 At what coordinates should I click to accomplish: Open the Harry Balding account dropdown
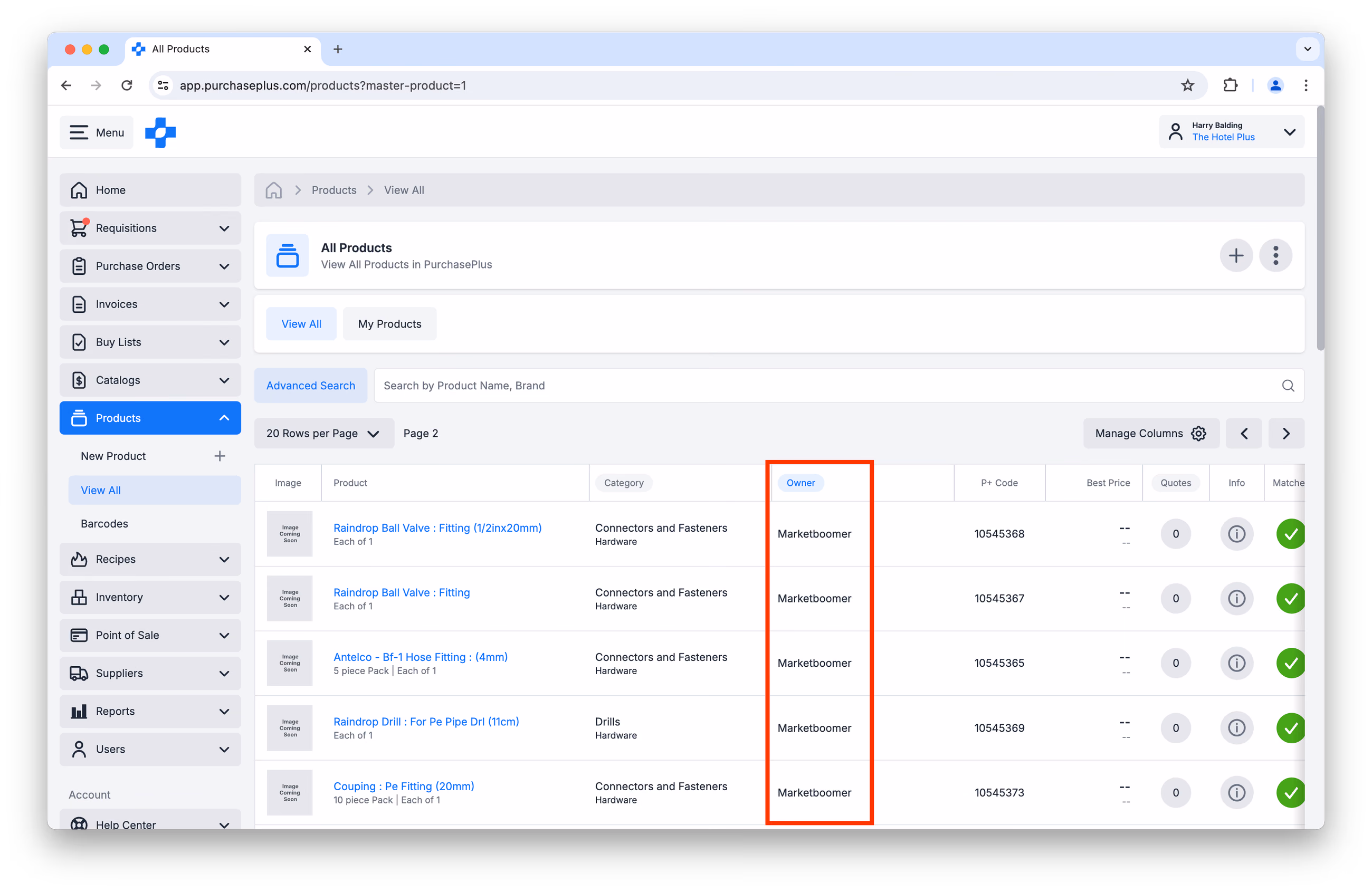click(1231, 132)
